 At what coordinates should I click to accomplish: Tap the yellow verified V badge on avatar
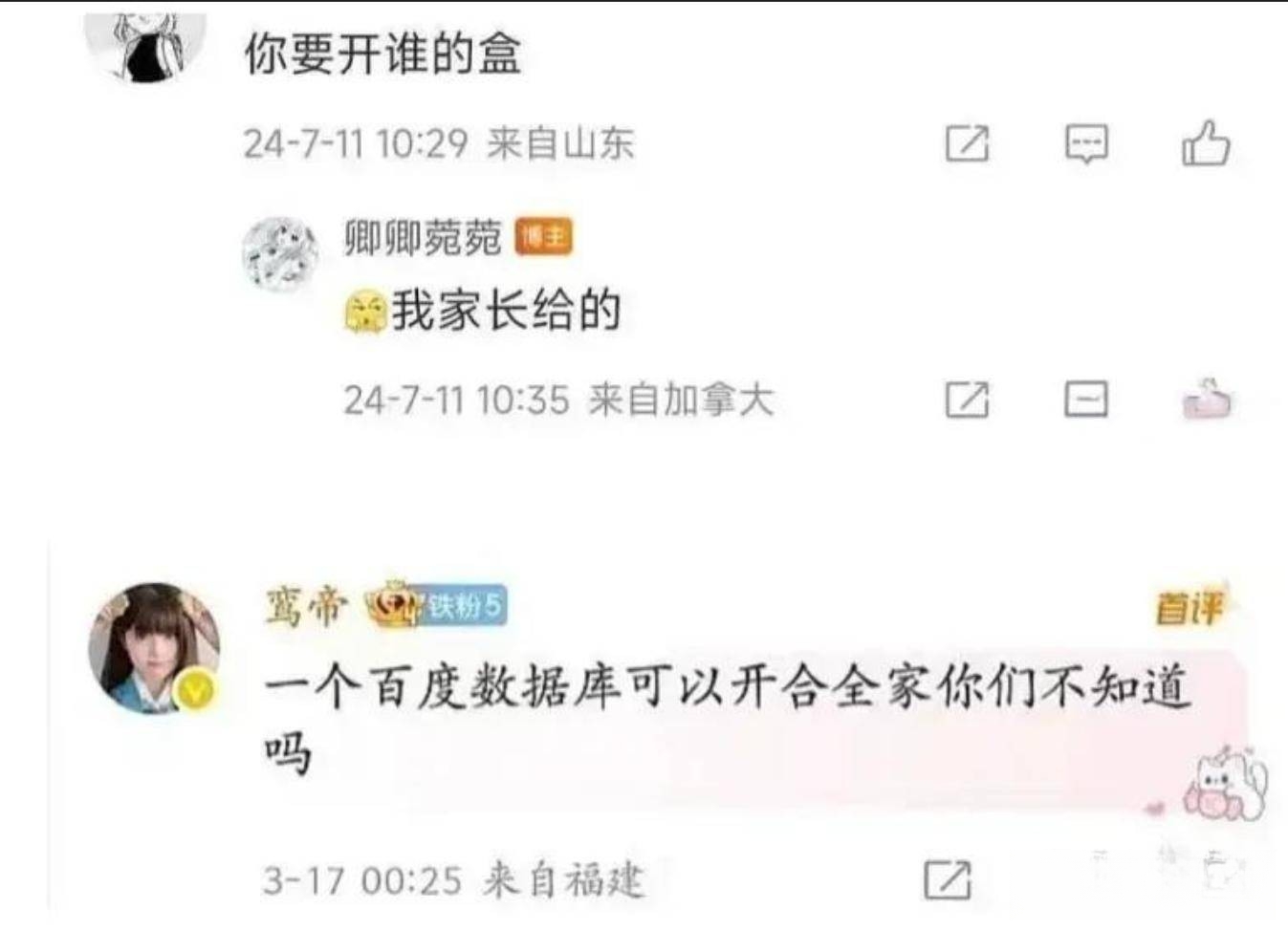[196, 692]
